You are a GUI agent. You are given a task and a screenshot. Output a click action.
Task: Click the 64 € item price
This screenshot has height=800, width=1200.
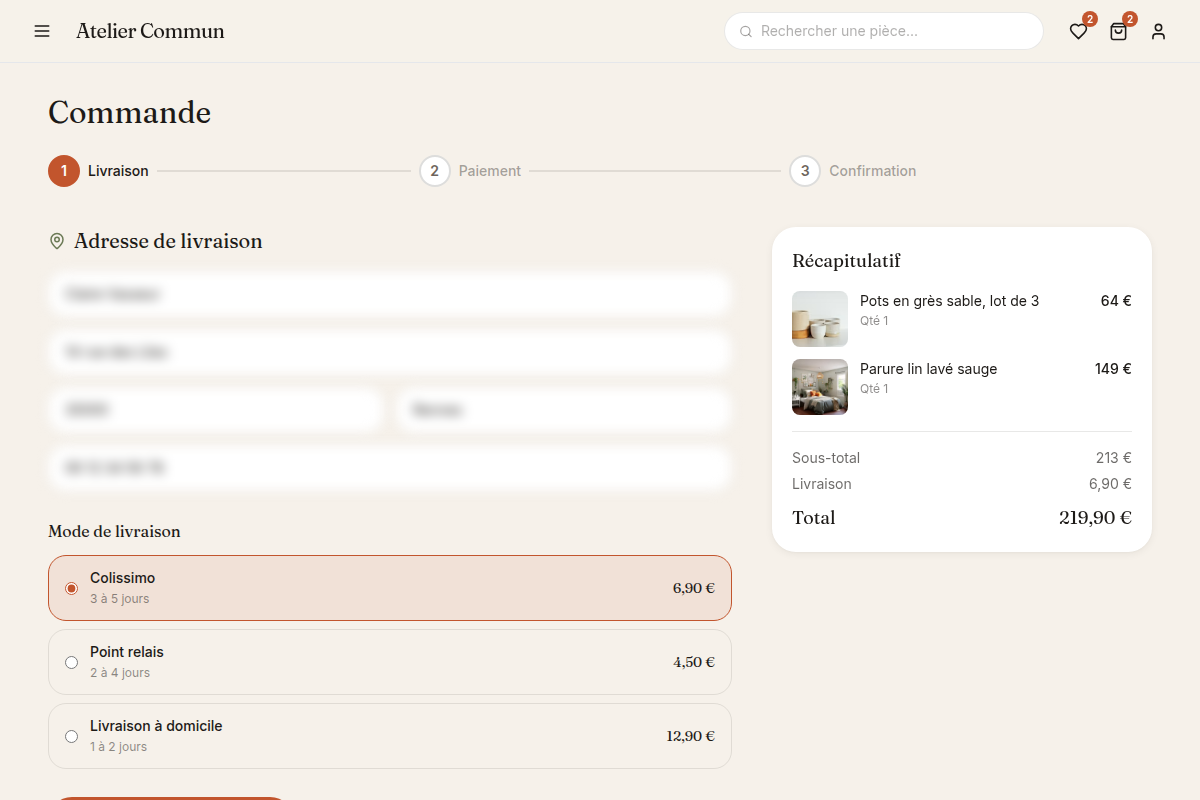(x=1116, y=301)
